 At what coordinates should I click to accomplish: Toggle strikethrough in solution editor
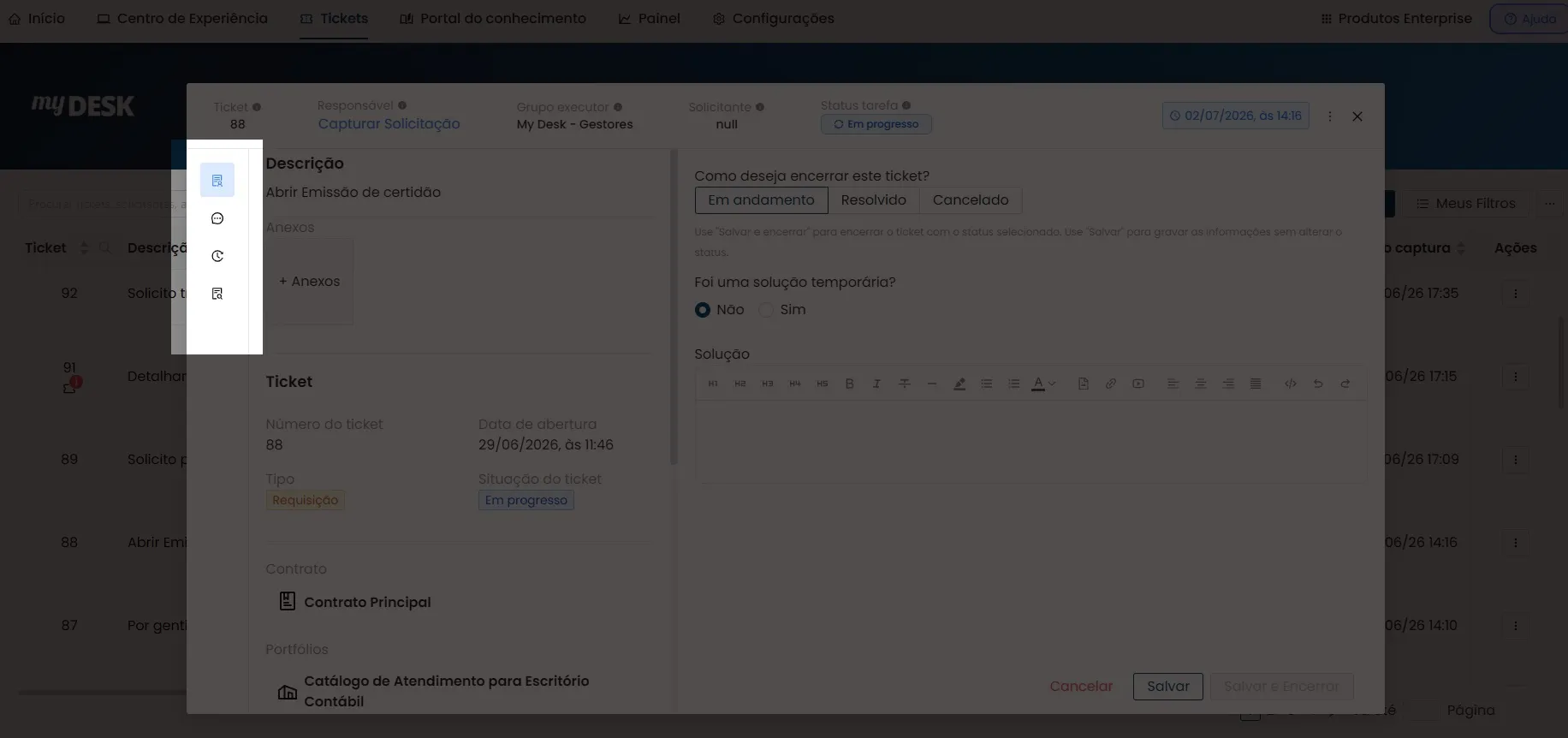point(905,384)
